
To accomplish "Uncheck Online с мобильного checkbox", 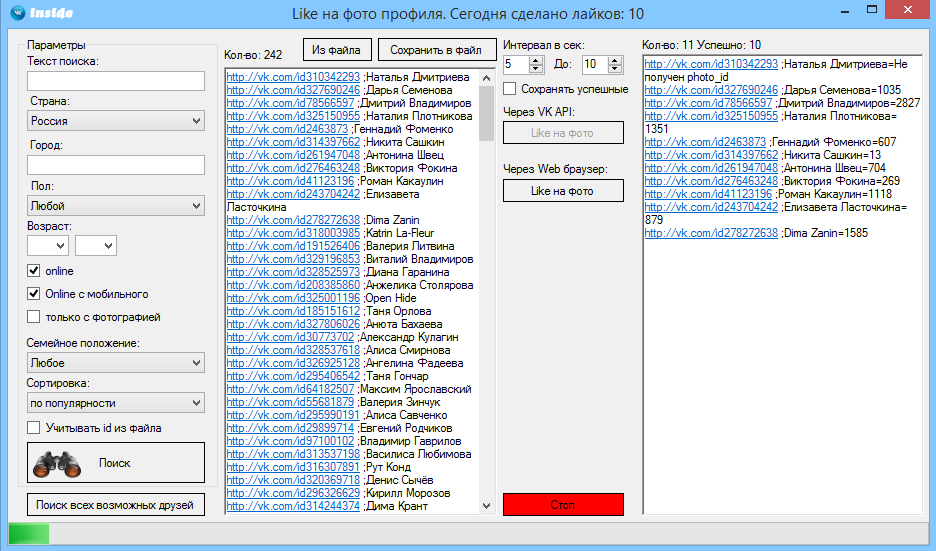I will point(33,294).
